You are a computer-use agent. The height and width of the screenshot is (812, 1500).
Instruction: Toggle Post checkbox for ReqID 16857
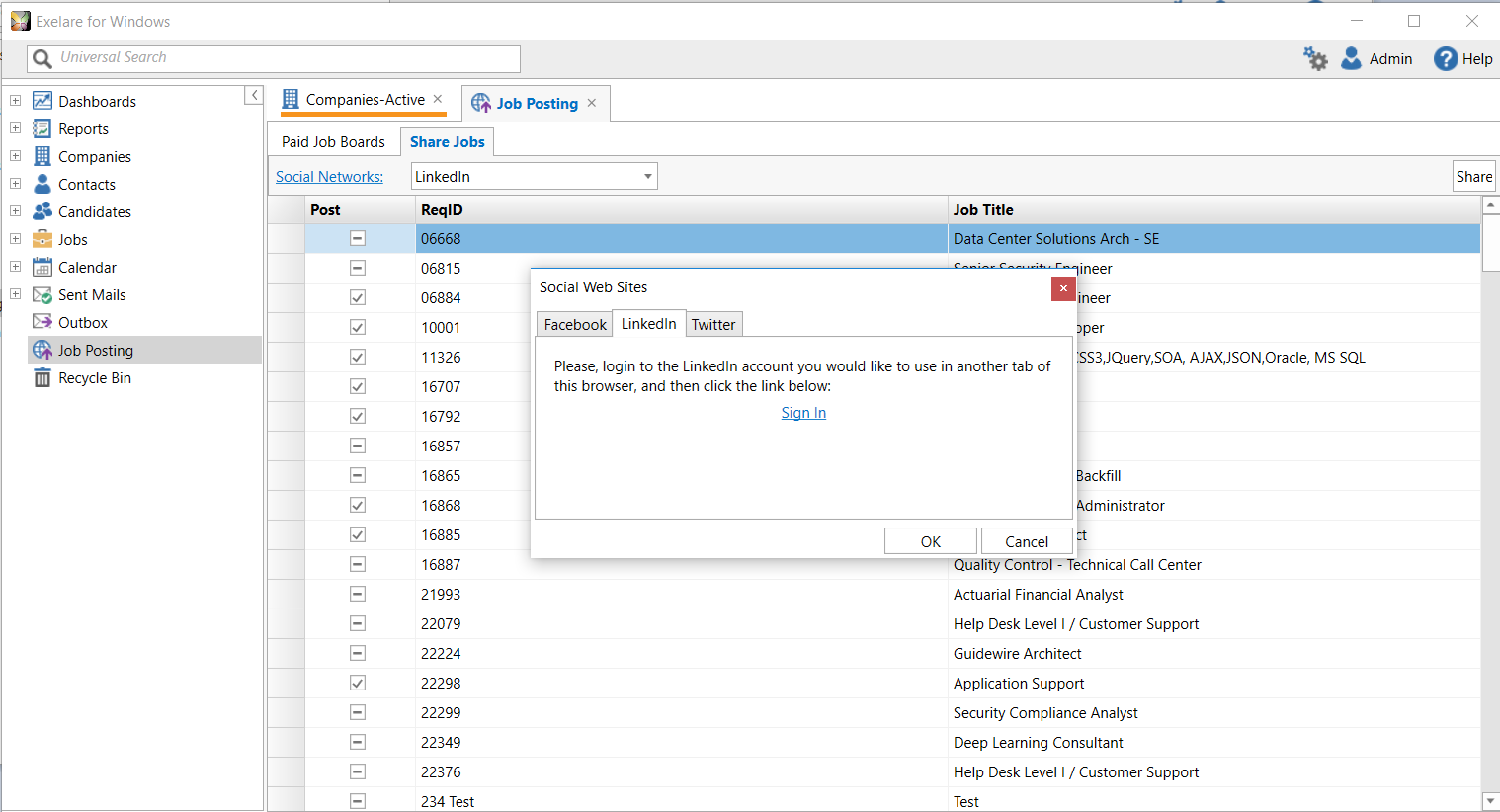click(x=358, y=446)
